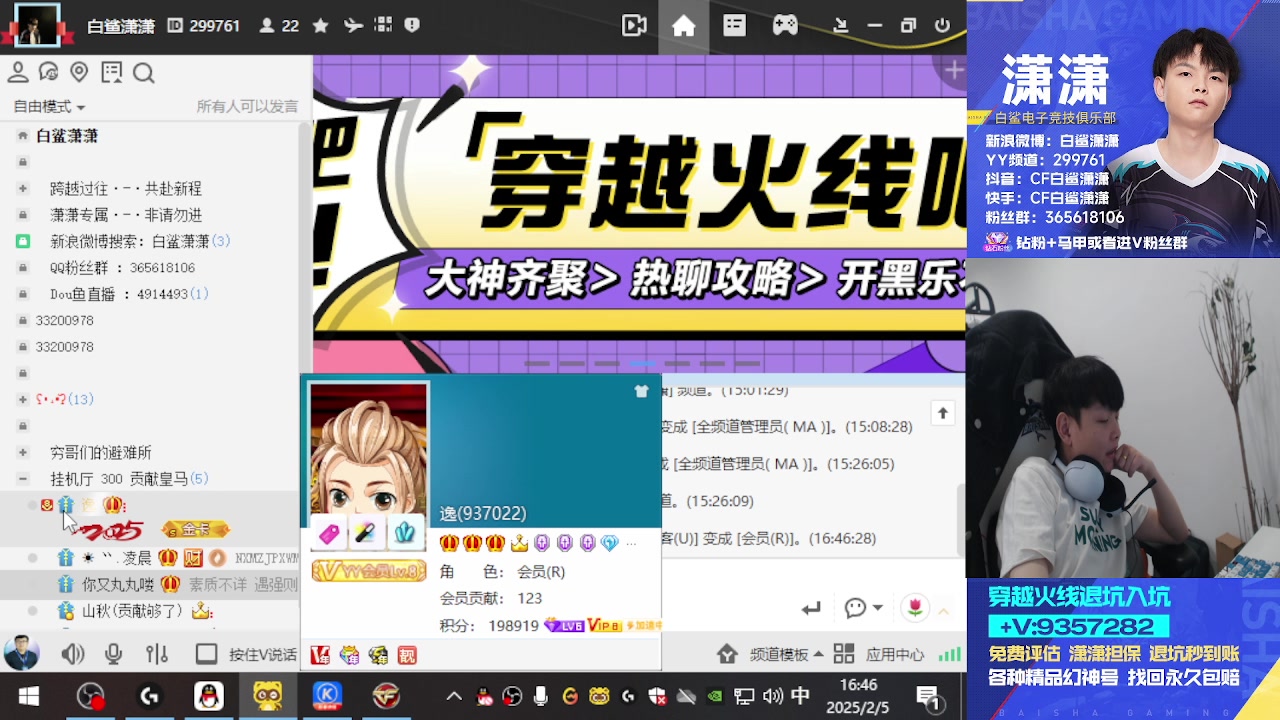Select the 新浪微博搜索 channel
The width and height of the screenshot is (1280, 720).
coord(140,241)
